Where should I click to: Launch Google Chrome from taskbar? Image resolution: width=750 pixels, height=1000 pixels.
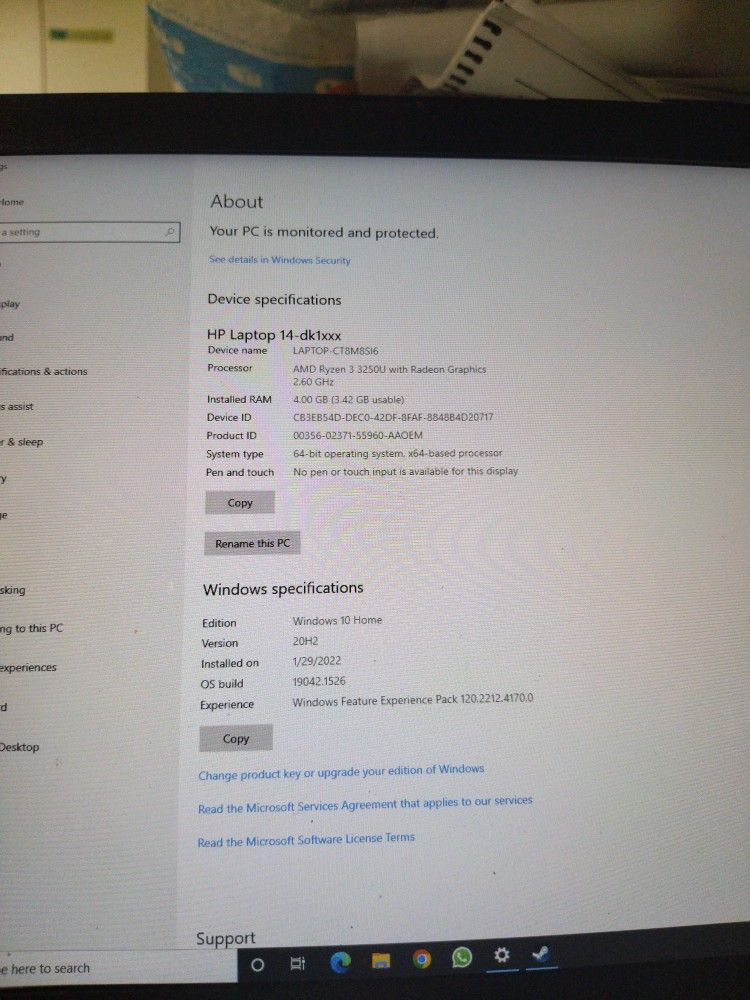click(x=421, y=959)
